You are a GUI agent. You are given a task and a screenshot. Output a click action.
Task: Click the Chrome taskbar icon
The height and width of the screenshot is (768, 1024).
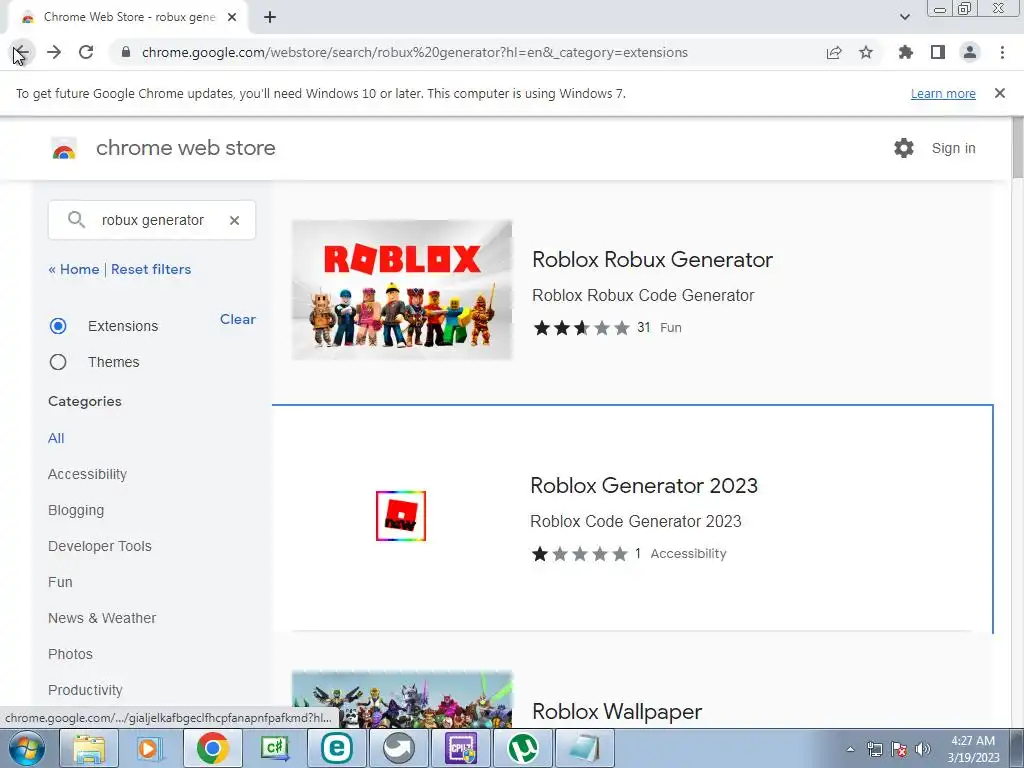coord(212,748)
